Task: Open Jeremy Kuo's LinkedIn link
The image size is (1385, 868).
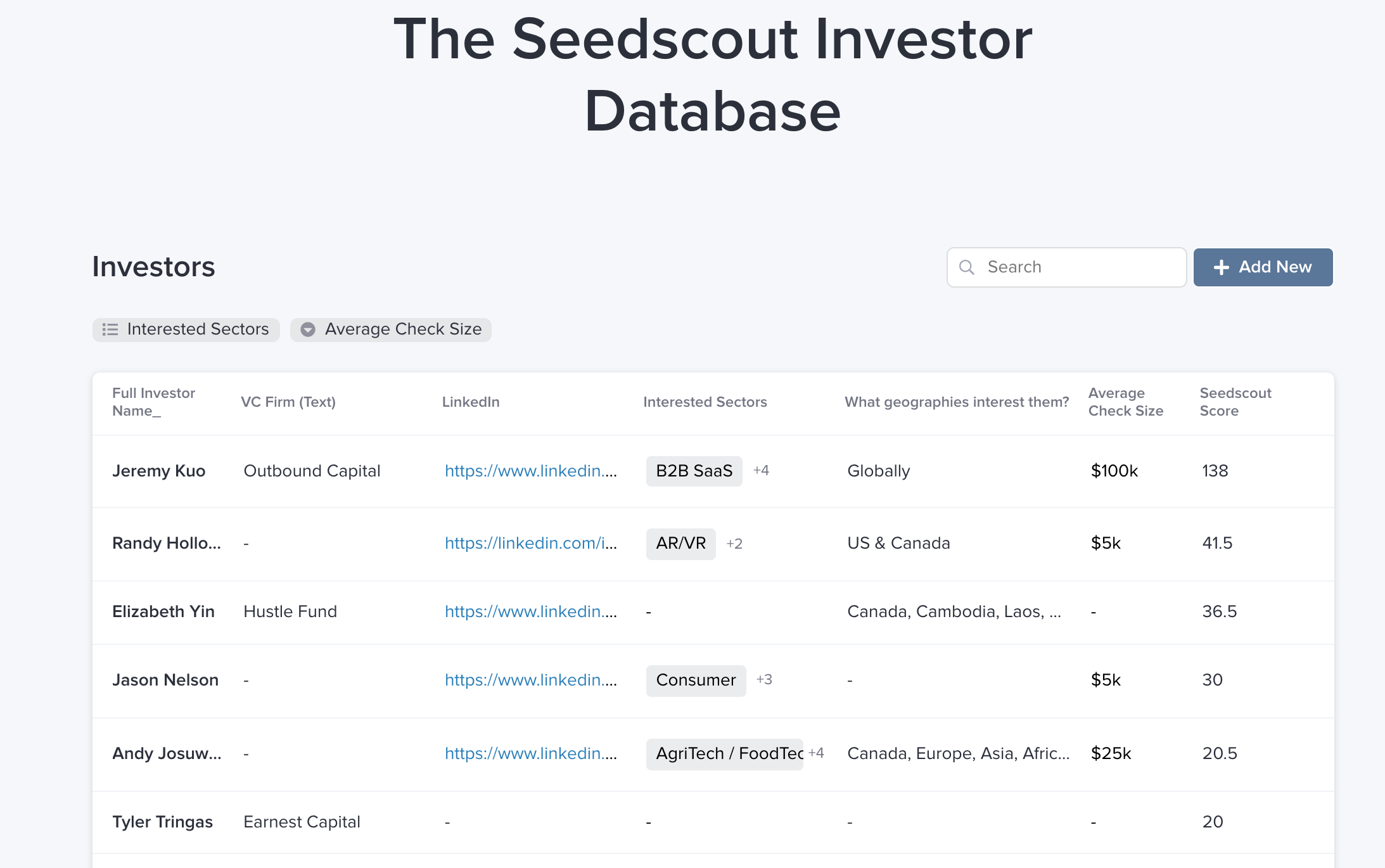Action: [531, 471]
